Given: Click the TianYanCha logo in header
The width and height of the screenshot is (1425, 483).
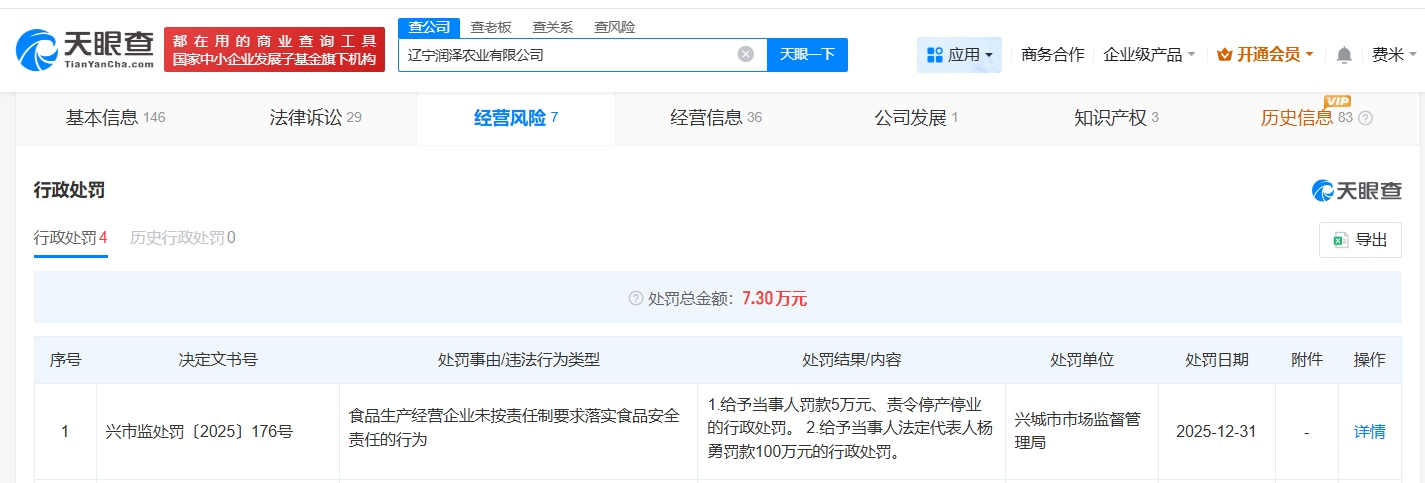Looking at the screenshot, I should 86,50.
